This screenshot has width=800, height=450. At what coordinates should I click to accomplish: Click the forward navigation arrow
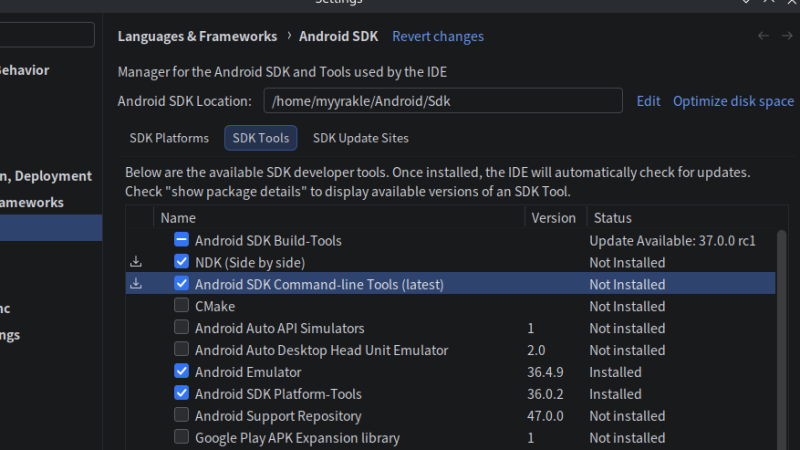[787, 36]
